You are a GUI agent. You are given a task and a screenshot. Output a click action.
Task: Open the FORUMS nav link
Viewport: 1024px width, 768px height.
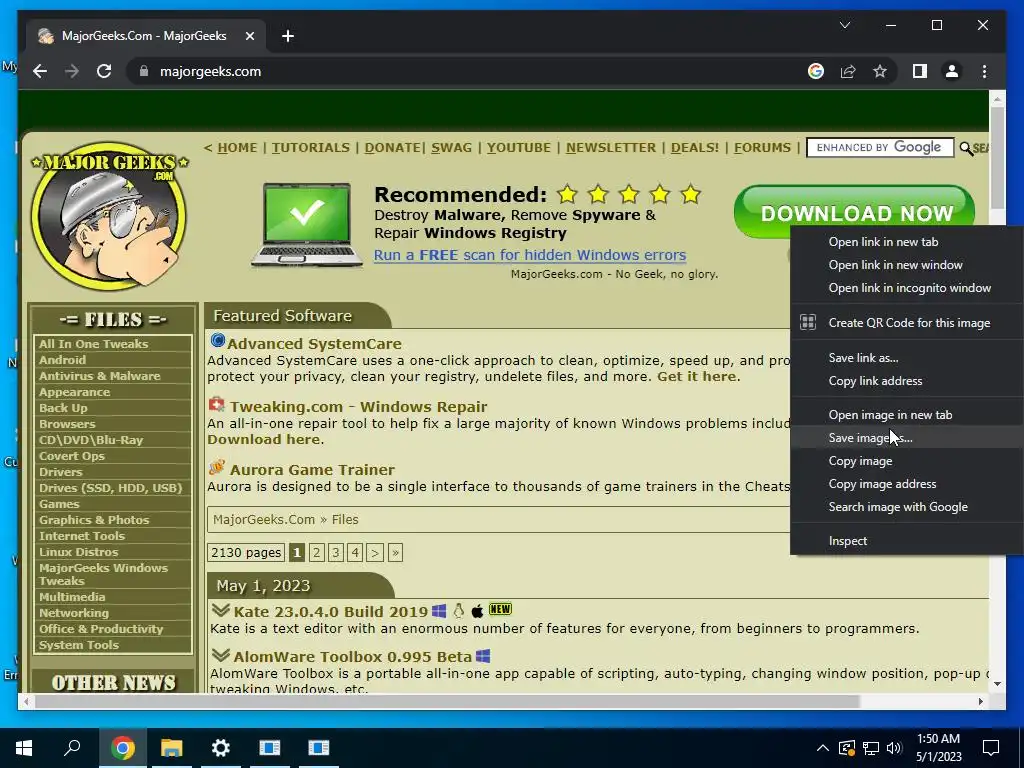click(x=762, y=148)
